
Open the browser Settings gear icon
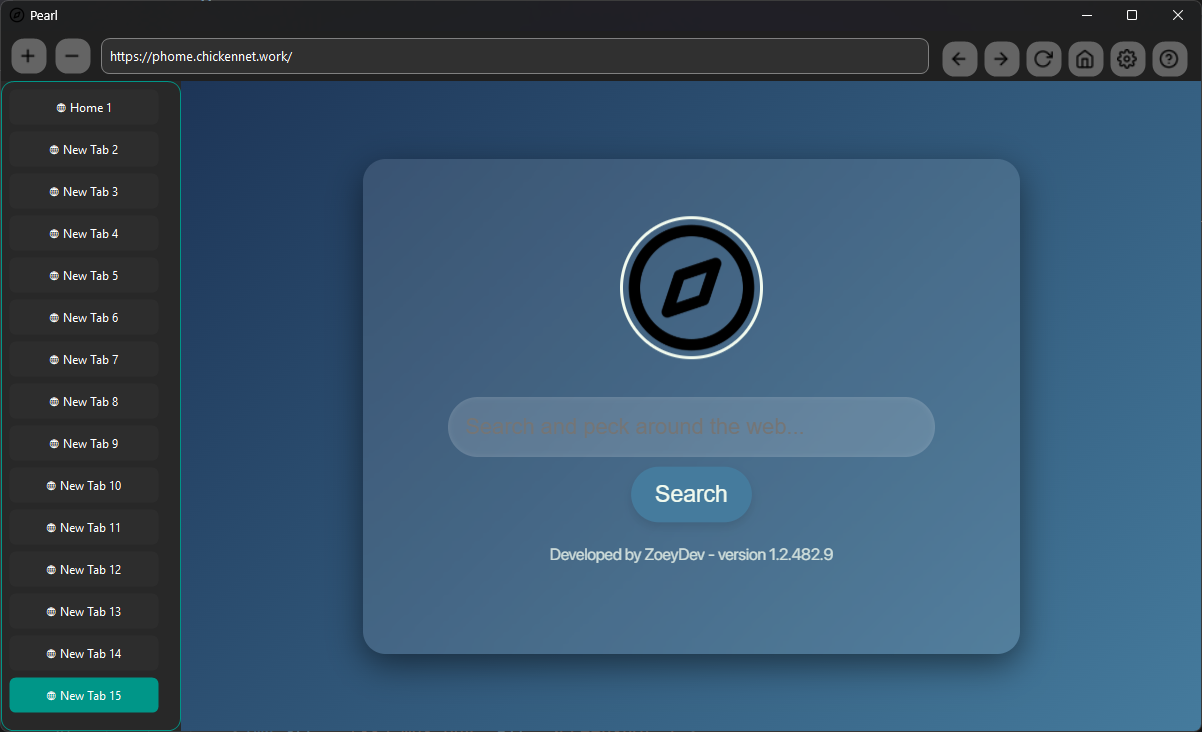pos(1127,59)
